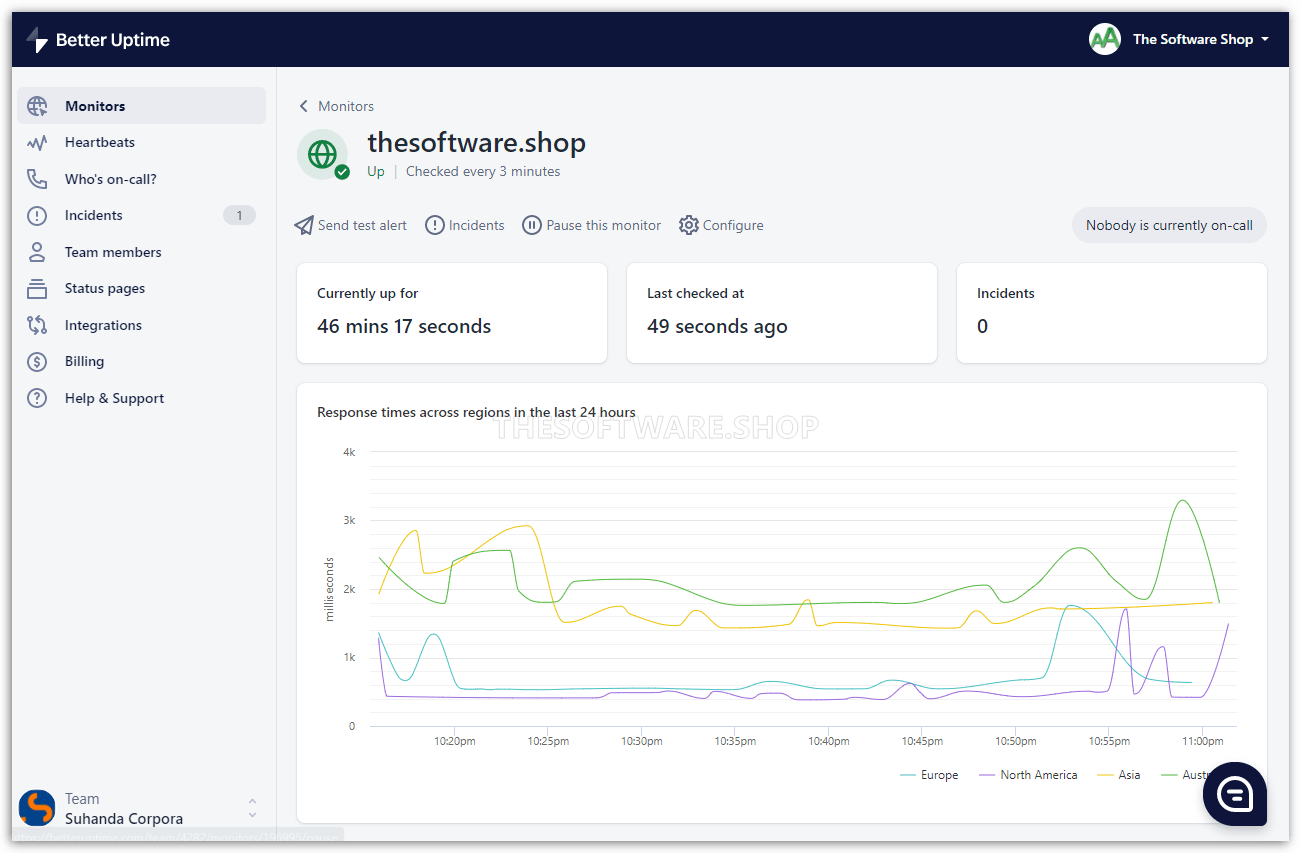
Task: Click the 'Checked every 3 minutes' text
Action: coord(483,171)
